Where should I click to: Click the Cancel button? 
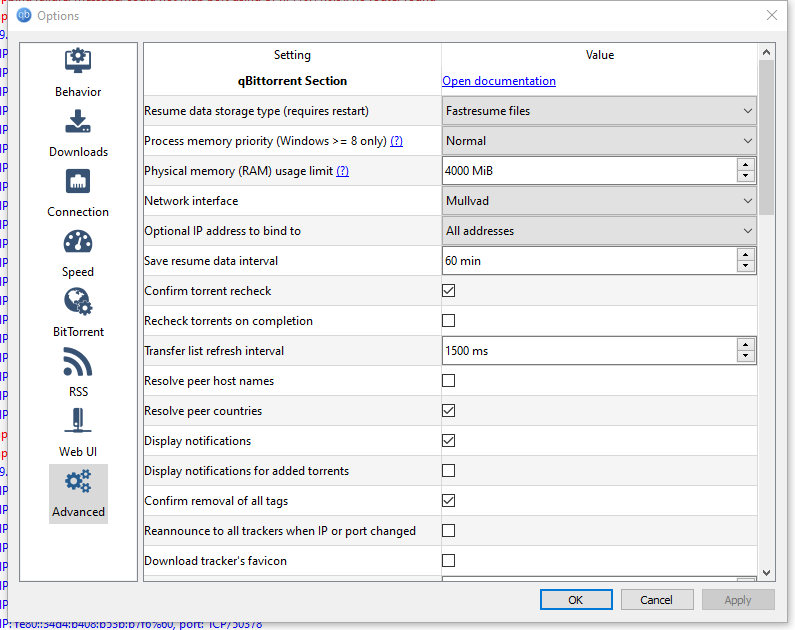tap(657, 600)
